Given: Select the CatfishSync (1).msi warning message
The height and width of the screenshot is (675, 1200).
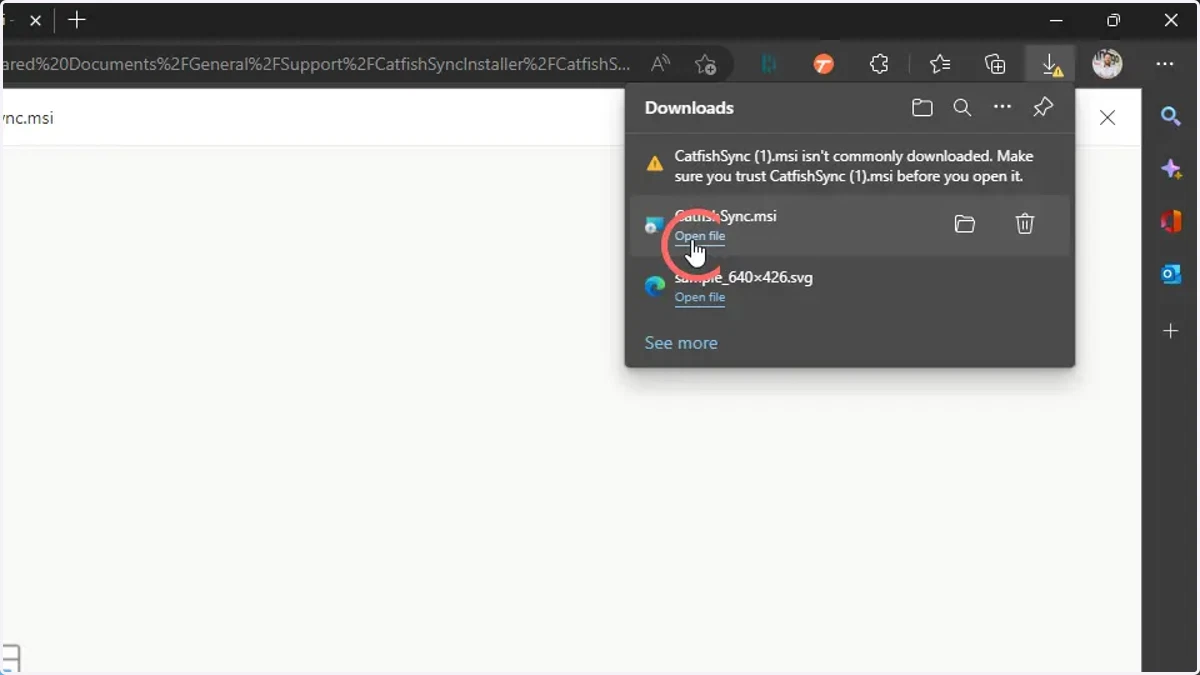Looking at the screenshot, I should [854, 166].
